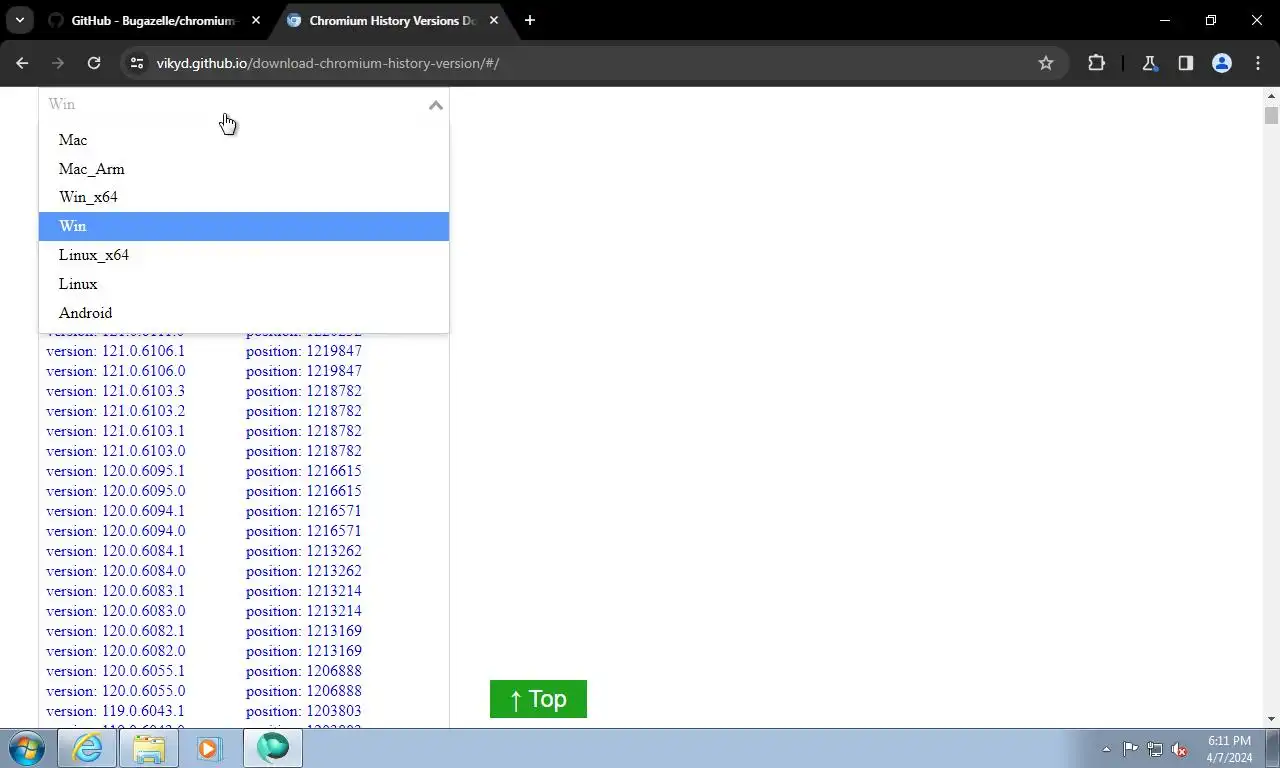This screenshot has width=1280, height=768.
Task: Open version 120.0.6095.0 link
Action: [x=115, y=491]
